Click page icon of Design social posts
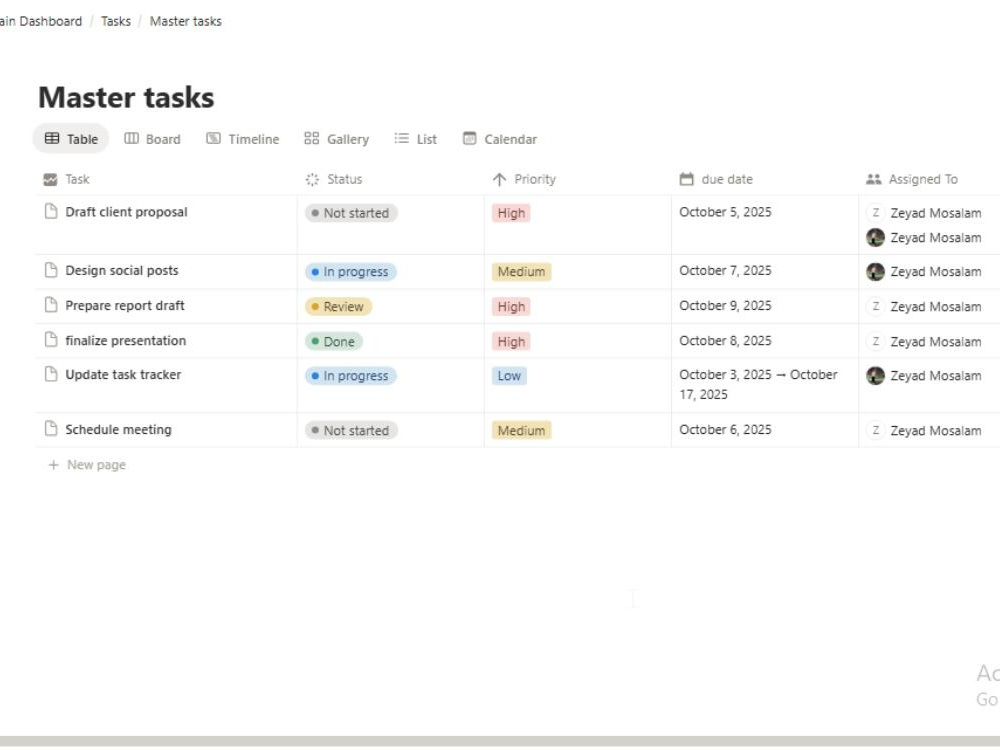The image size is (1000, 750). [51, 270]
